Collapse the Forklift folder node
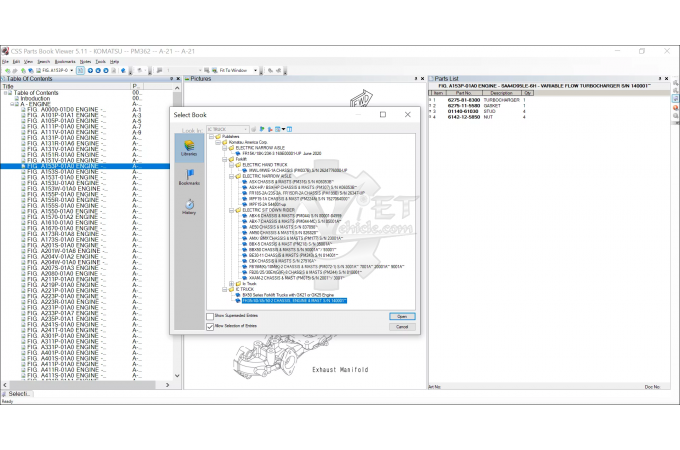The height and width of the screenshot is (450, 680). pos(225,159)
